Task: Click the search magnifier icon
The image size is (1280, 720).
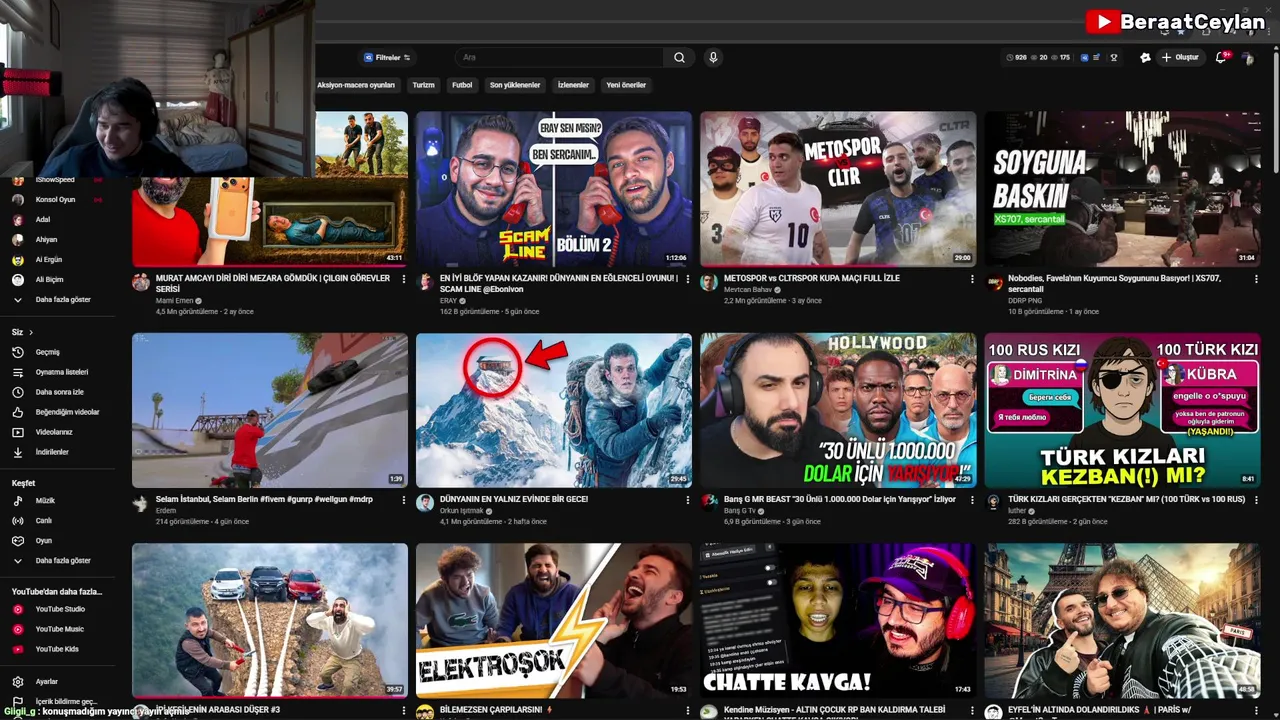Action: tap(679, 58)
